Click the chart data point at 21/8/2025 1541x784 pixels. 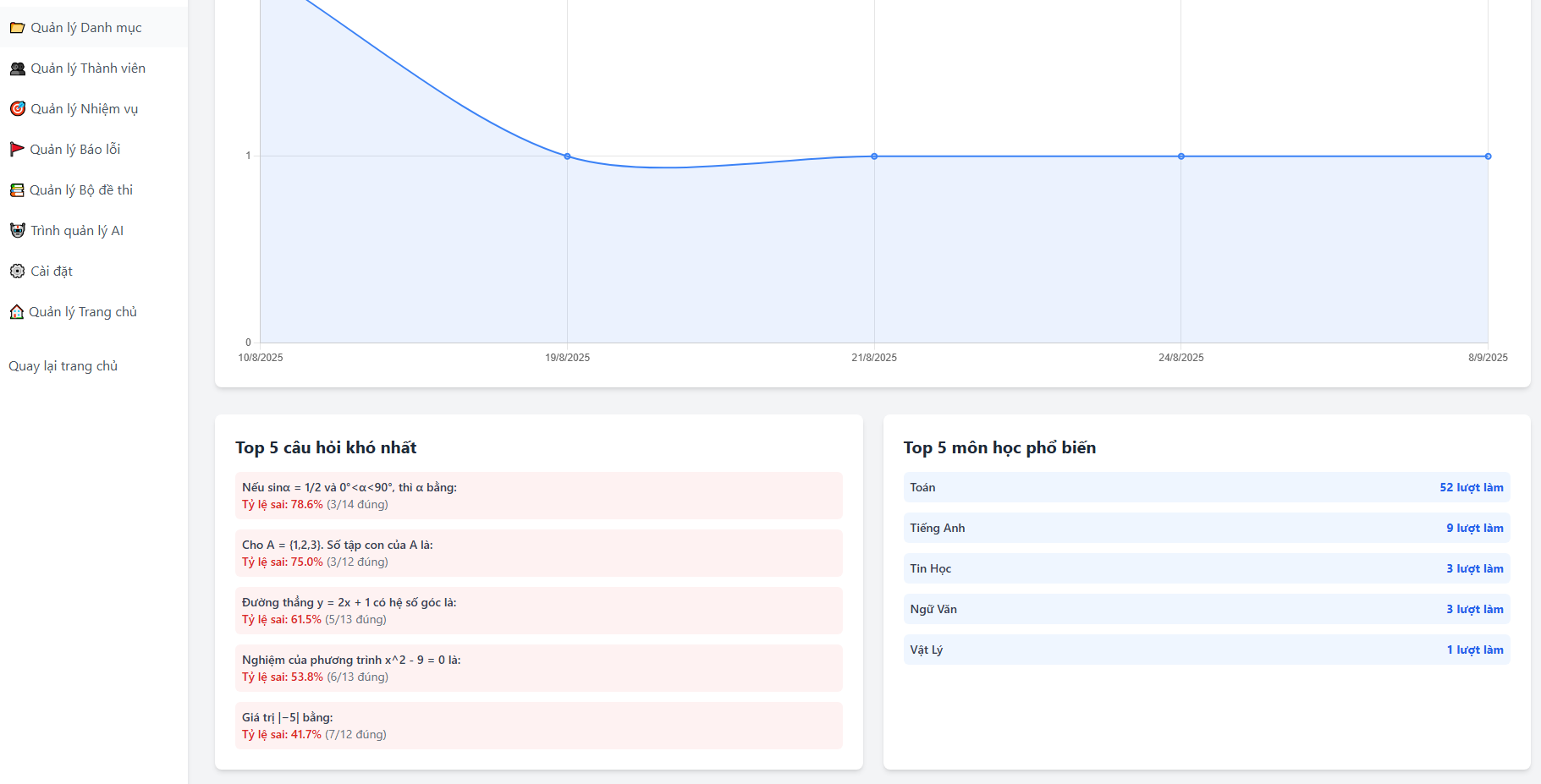click(874, 156)
